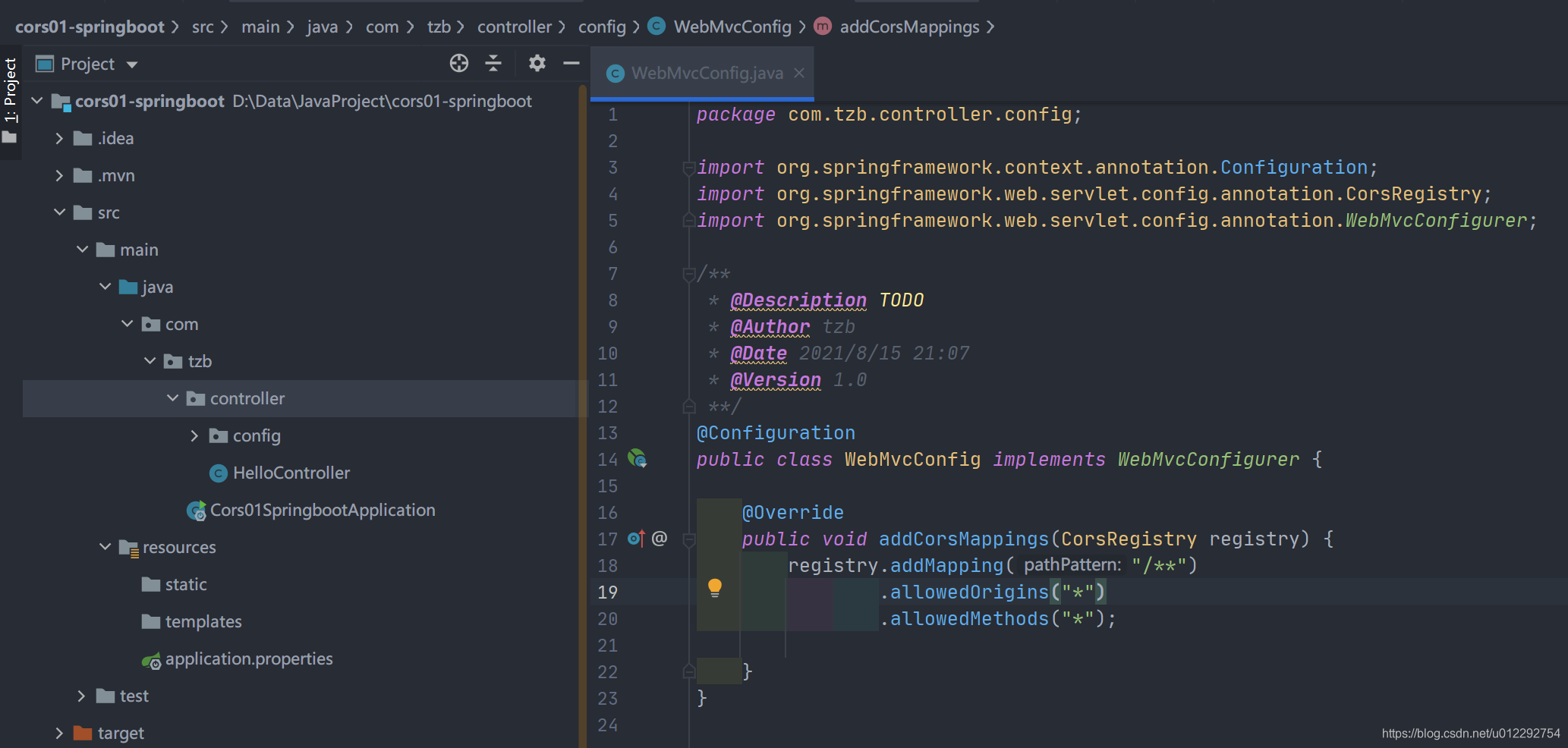The image size is (1568, 748).
Task: Click allowedMethods method call
Action: 969,618
